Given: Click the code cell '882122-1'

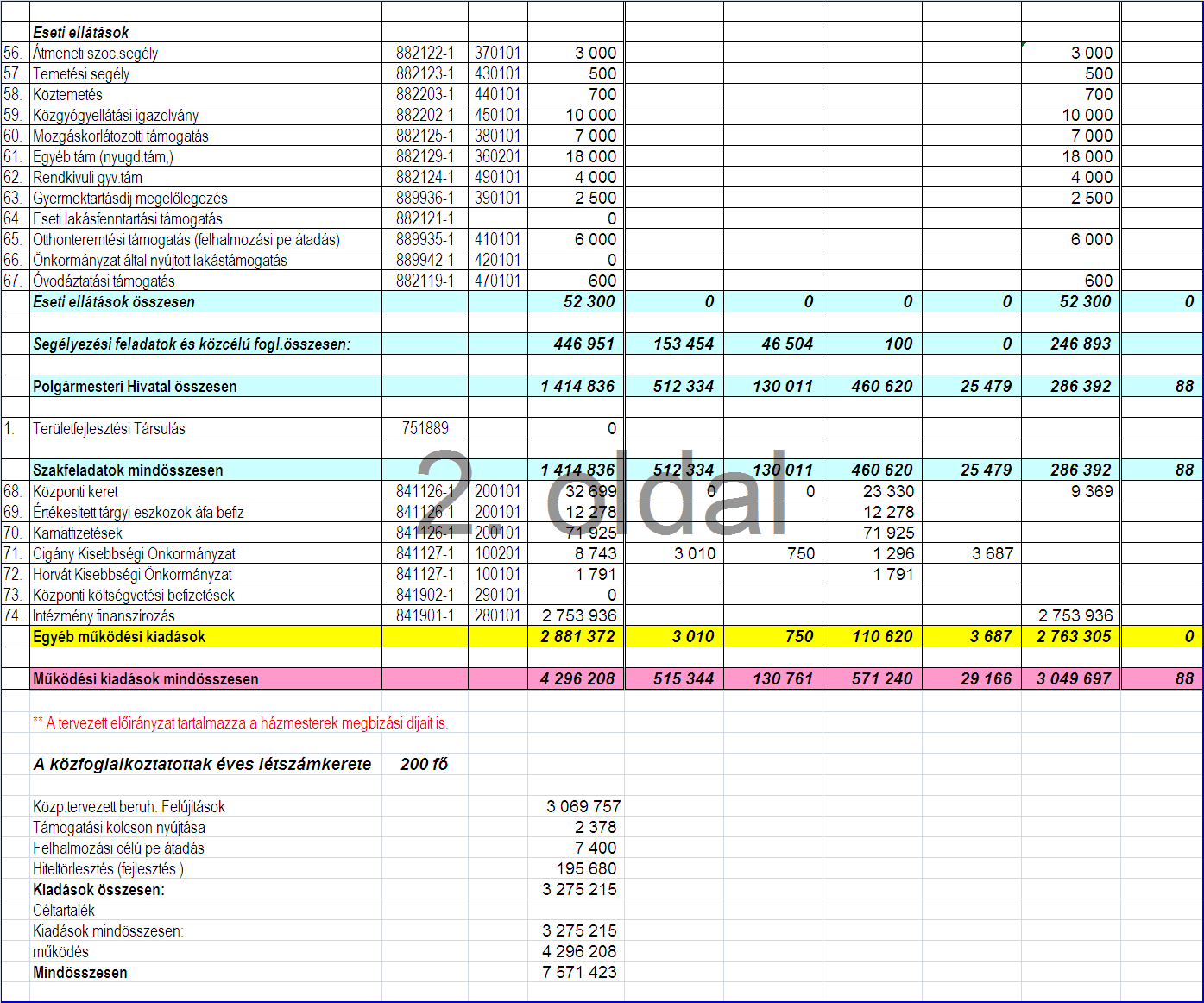Looking at the screenshot, I should click(x=425, y=53).
